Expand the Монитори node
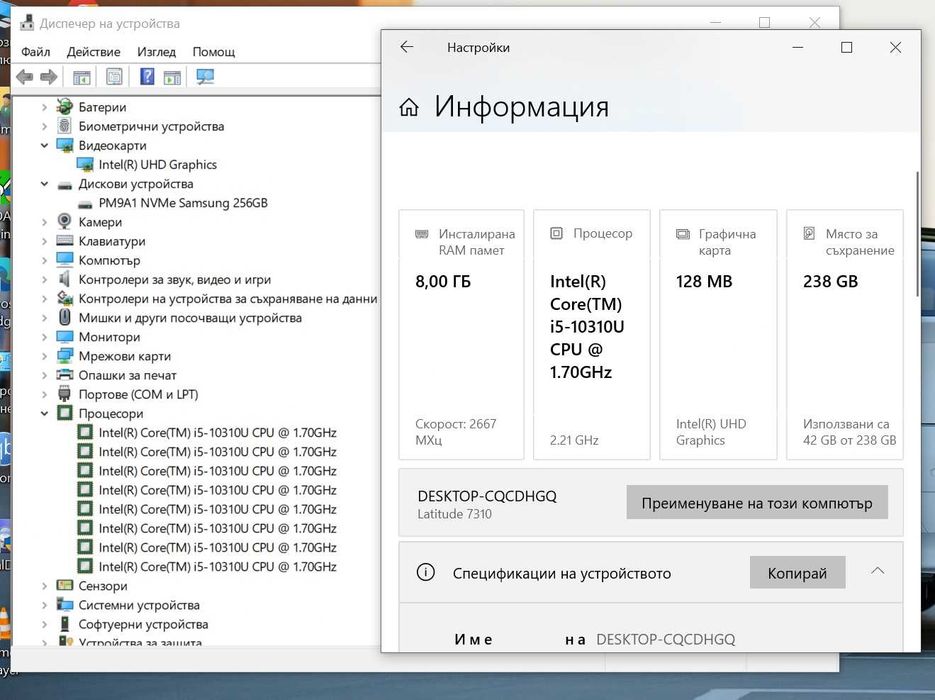This screenshot has height=700, width=935. click(44, 337)
